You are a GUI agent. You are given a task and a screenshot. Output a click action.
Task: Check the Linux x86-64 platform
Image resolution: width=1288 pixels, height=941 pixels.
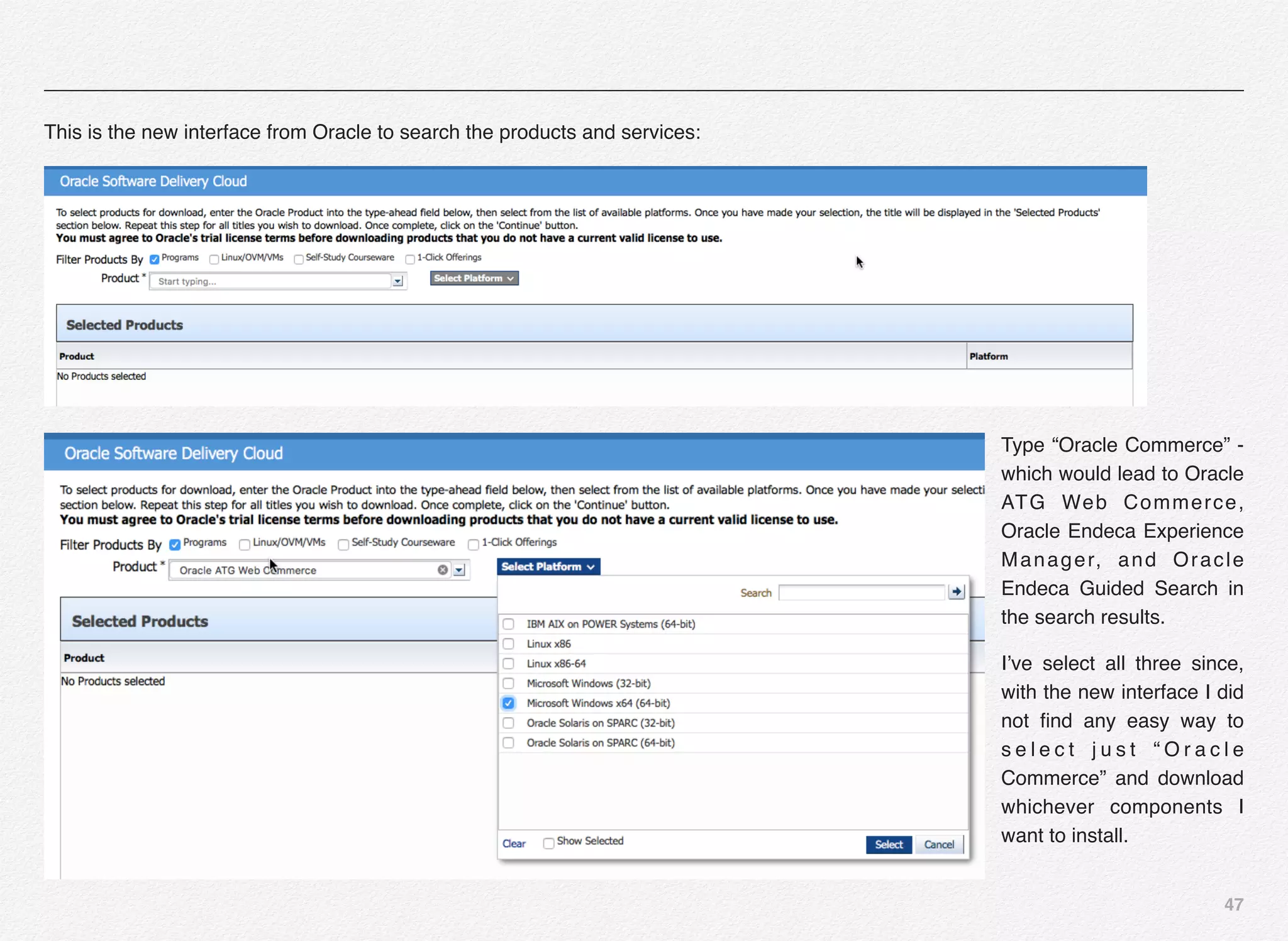point(508,664)
